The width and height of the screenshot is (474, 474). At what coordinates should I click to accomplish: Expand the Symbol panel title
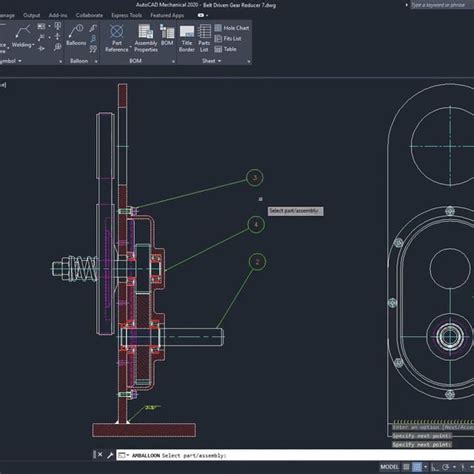tap(11, 61)
